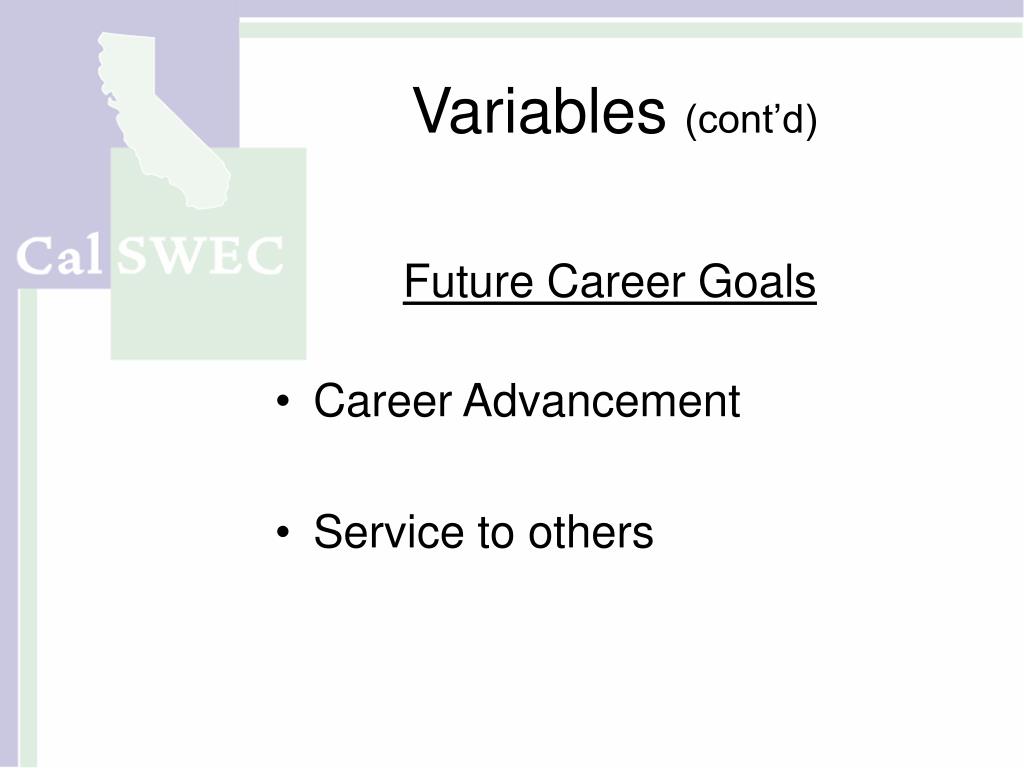Select the "Variables" title word
The height and width of the screenshot is (768, 1024).
(x=539, y=111)
